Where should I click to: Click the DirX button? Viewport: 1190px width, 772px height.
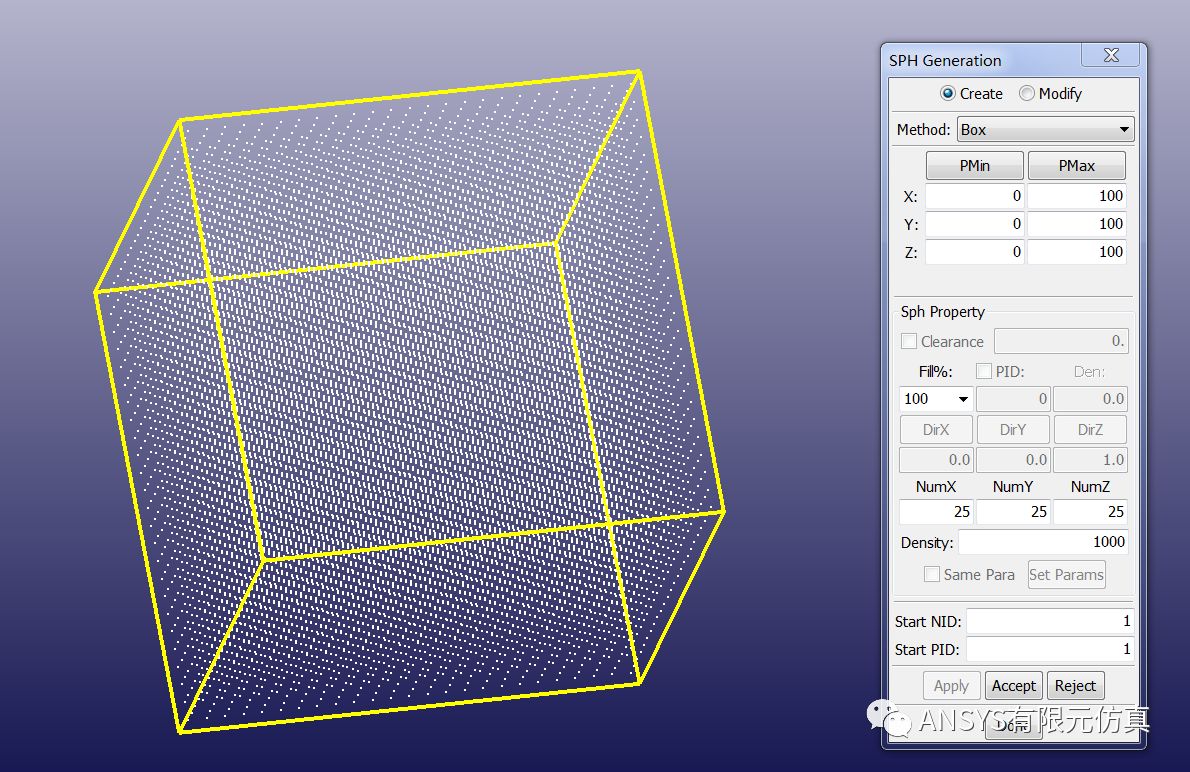[936, 430]
